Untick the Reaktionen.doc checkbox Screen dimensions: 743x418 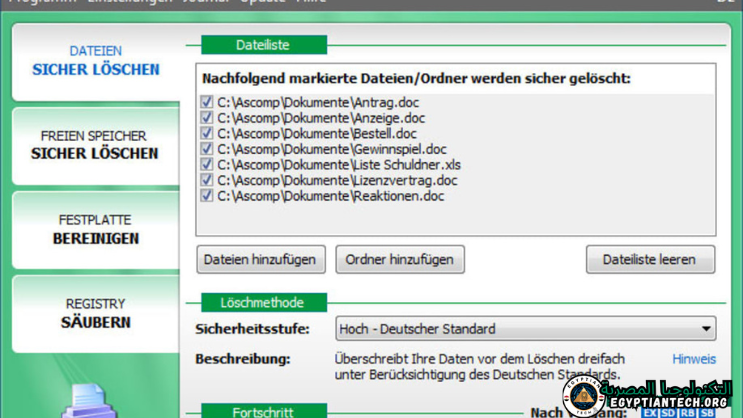[207, 196]
